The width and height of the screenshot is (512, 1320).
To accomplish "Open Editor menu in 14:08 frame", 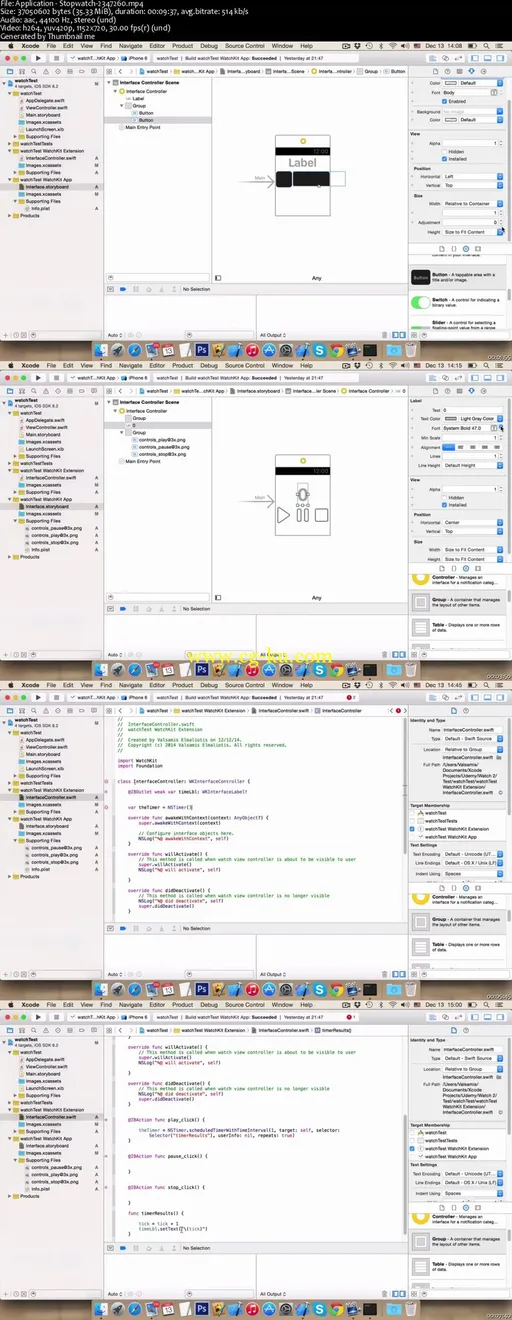I will tap(155, 45).
